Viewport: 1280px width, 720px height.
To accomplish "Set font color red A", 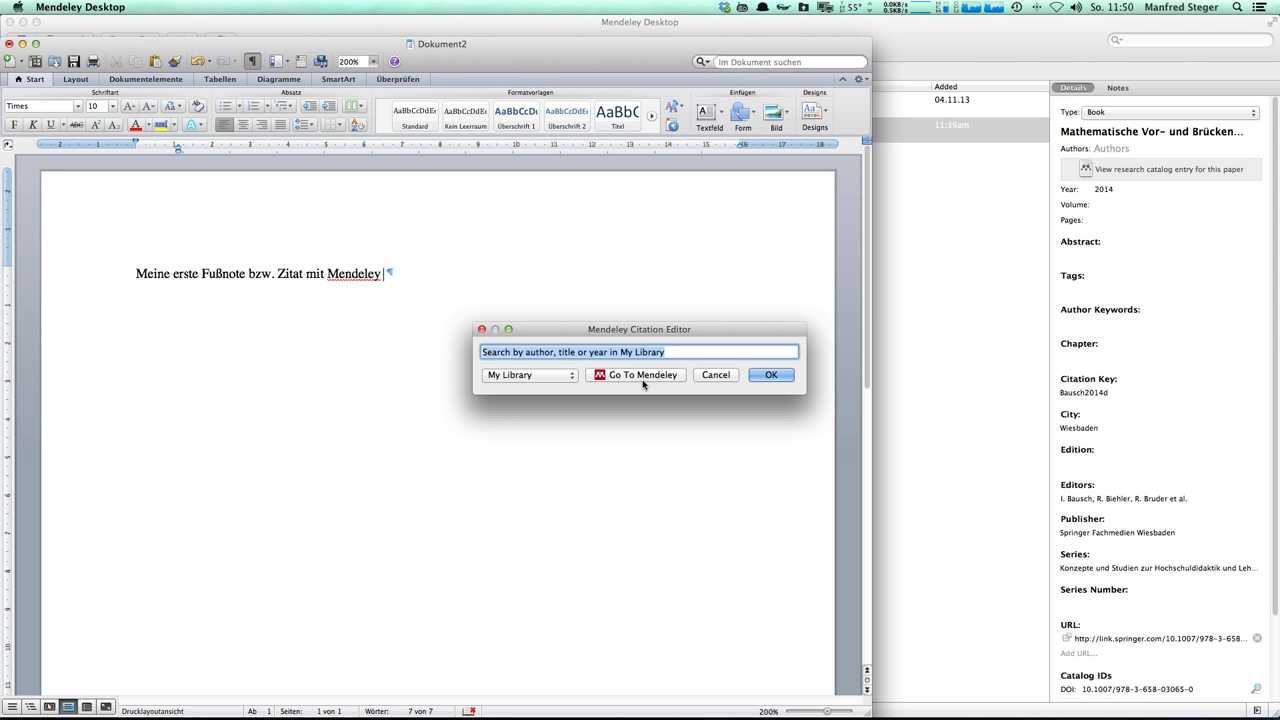I will 135,125.
